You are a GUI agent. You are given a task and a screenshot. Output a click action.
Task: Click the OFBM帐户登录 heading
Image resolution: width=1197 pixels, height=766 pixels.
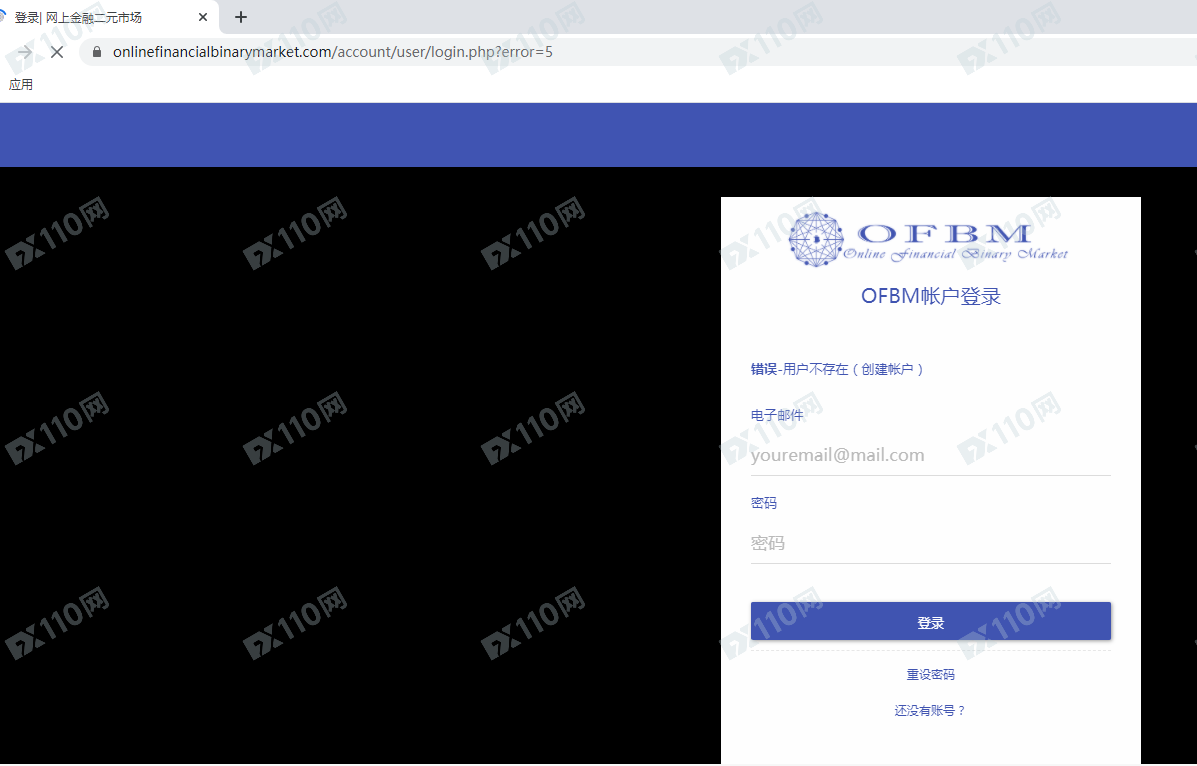(x=931, y=296)
